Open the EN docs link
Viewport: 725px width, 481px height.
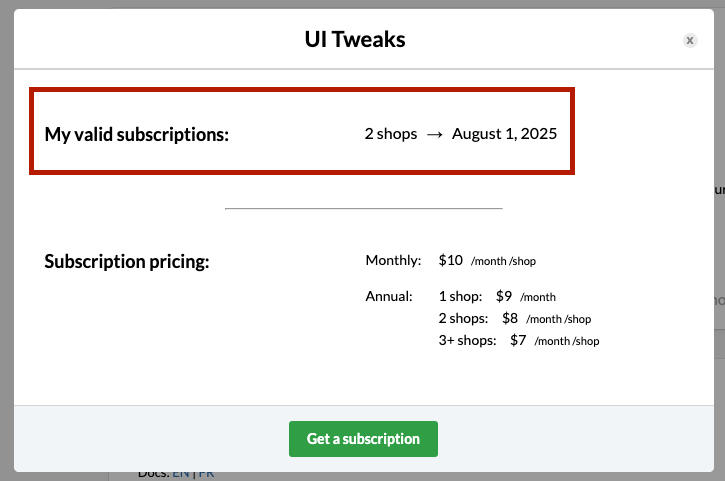coord(181,475)
